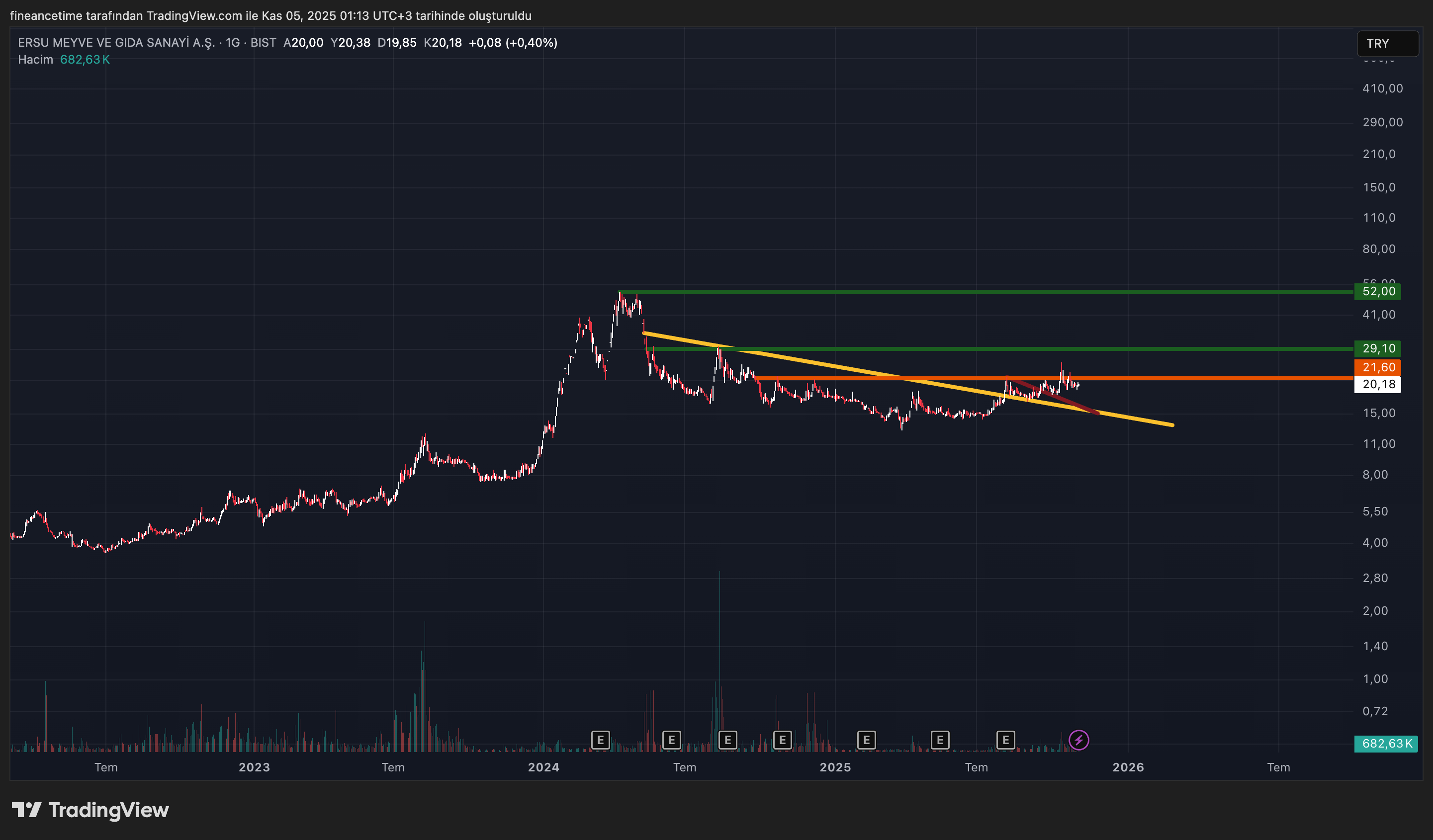Click the white 20,18 current price label
Image resolution: width=1433 pixels, height=840 pixels.
pos(1378,384)
